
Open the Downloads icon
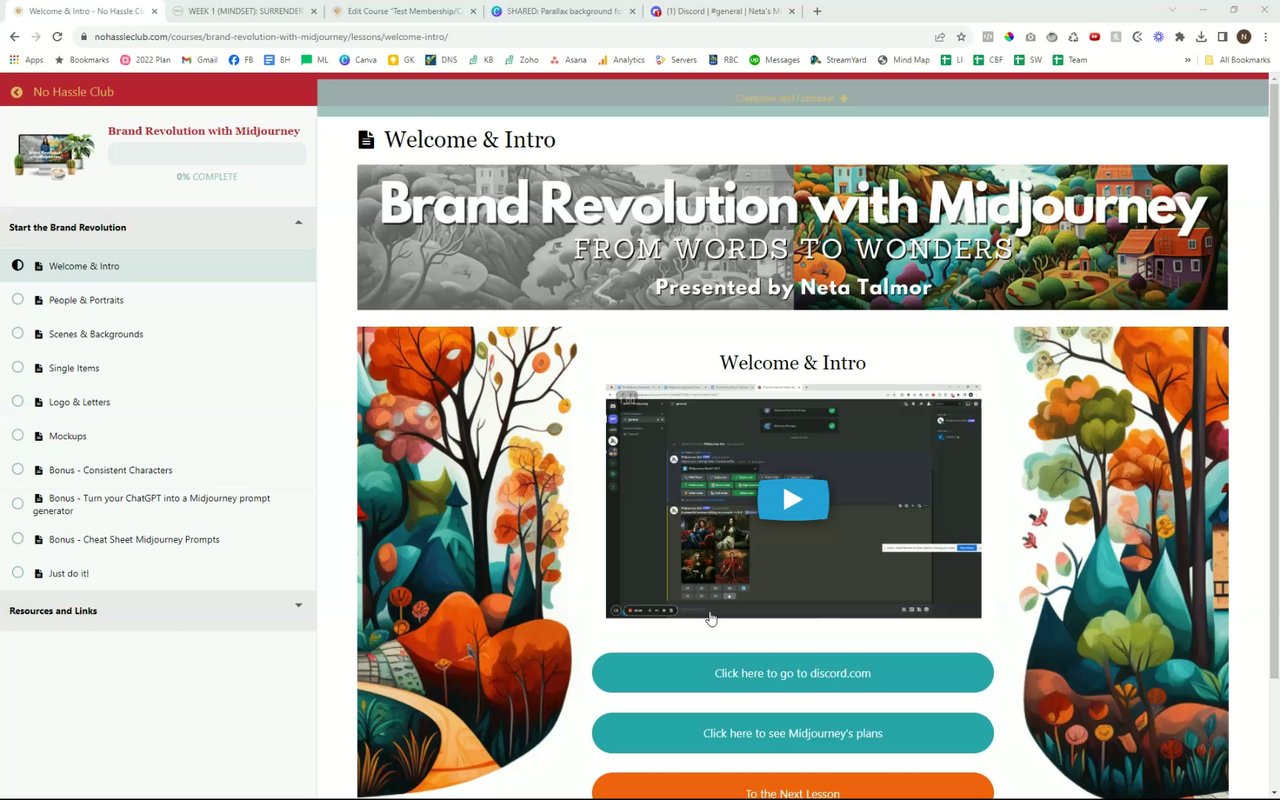tap(1201, 36)
